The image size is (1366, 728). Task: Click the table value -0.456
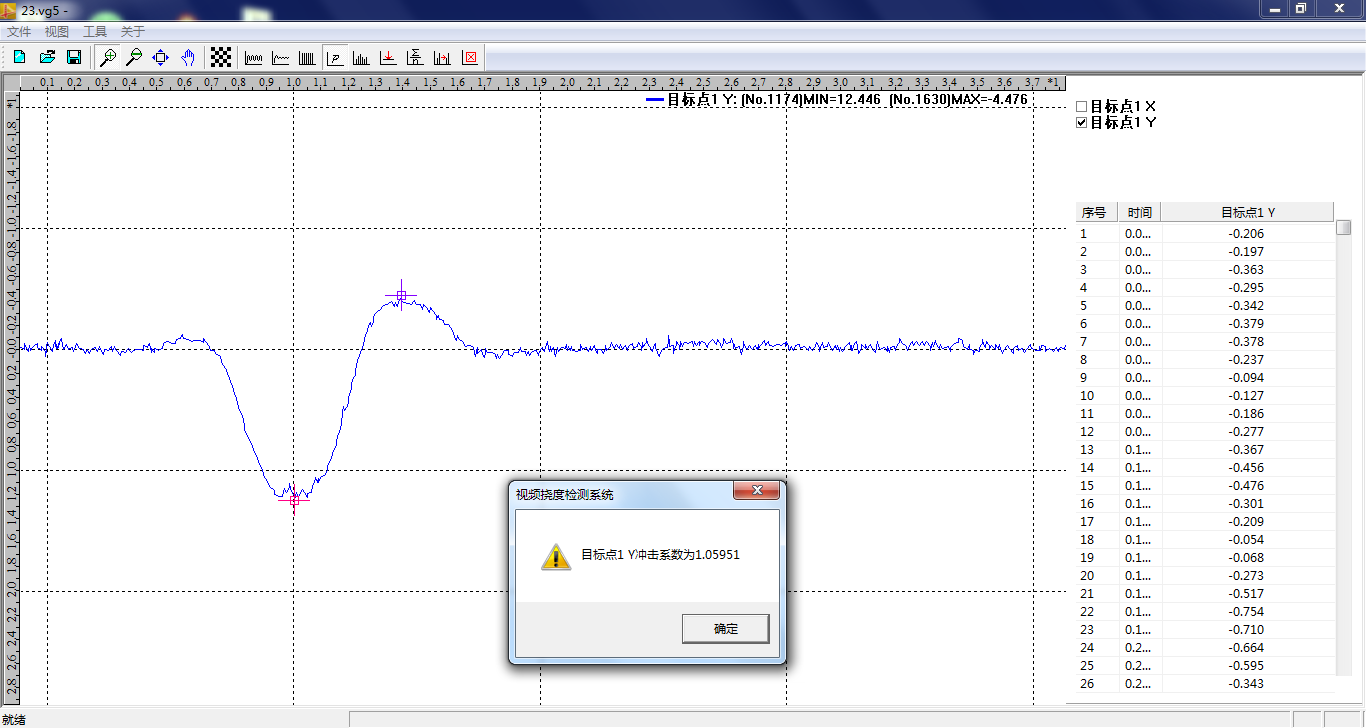(x=1248, y=468)
